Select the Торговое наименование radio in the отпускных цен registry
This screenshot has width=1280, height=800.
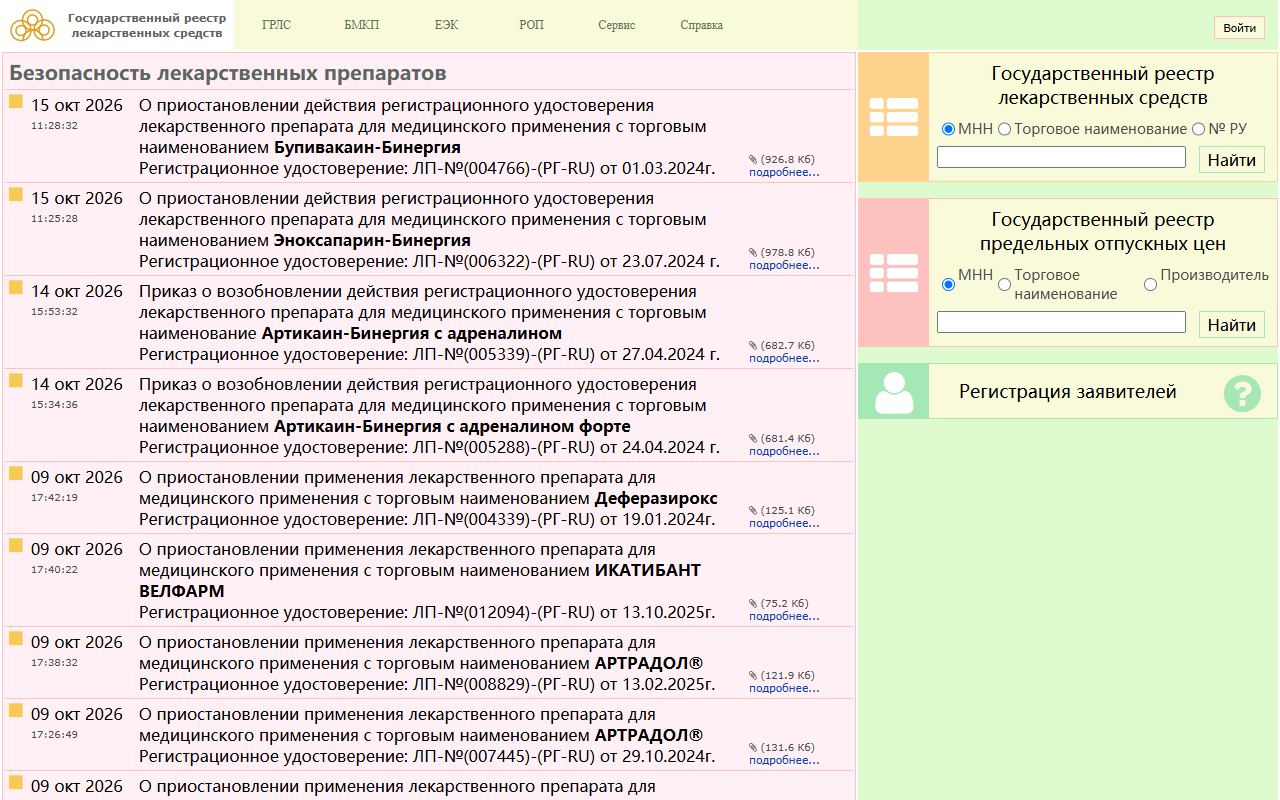click(1005, 284)
